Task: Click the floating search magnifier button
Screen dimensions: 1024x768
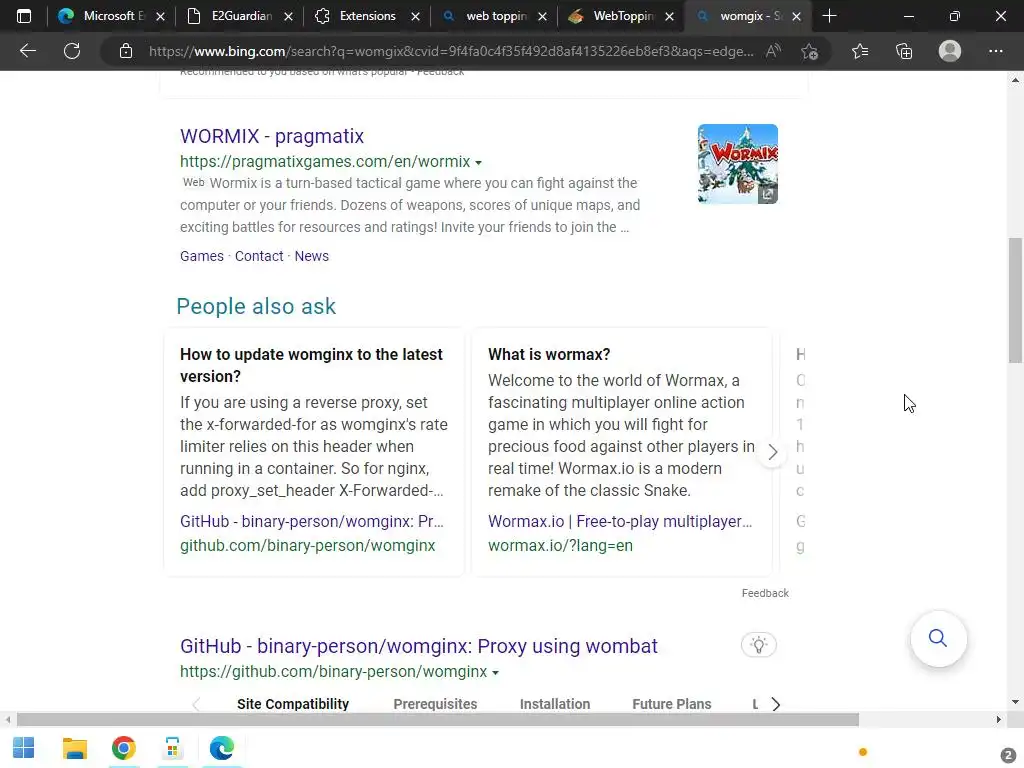Action: 938,638
